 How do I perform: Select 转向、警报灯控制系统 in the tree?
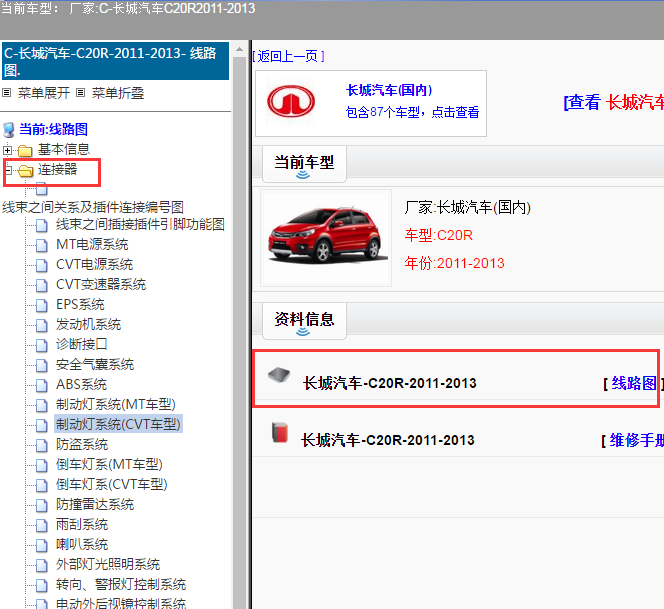121,585
